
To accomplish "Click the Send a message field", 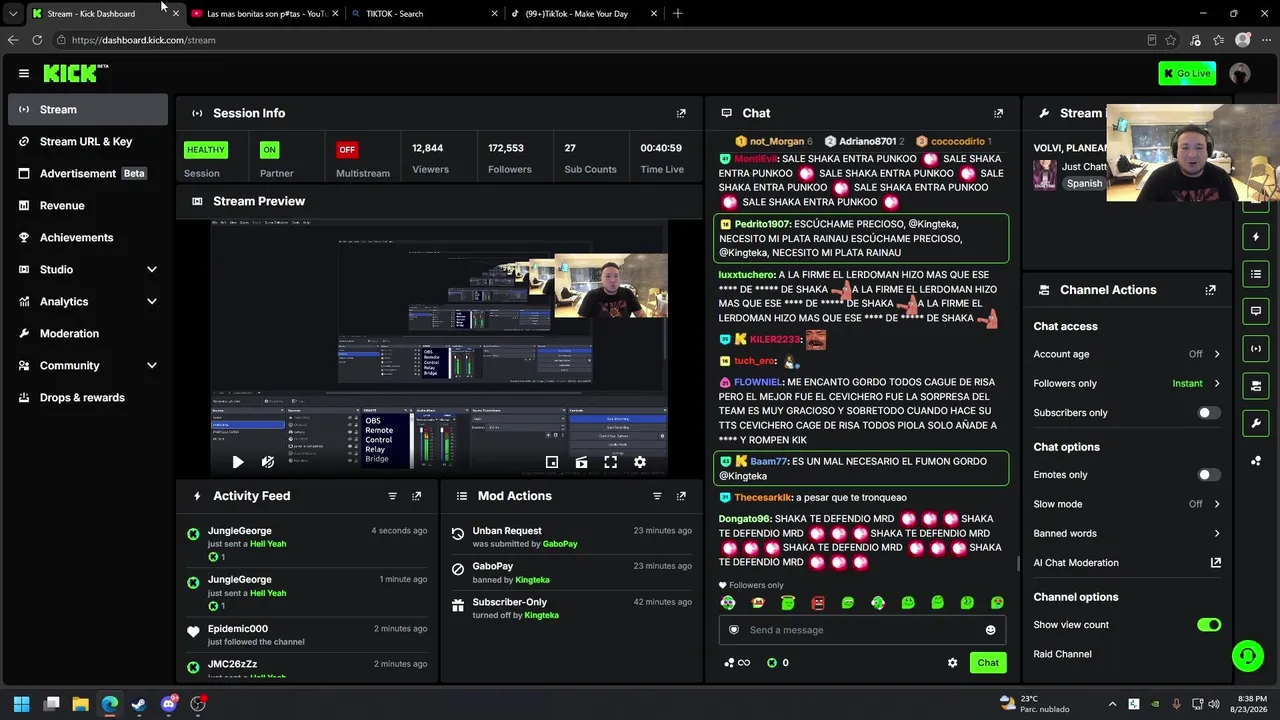I will pos(862,630).
